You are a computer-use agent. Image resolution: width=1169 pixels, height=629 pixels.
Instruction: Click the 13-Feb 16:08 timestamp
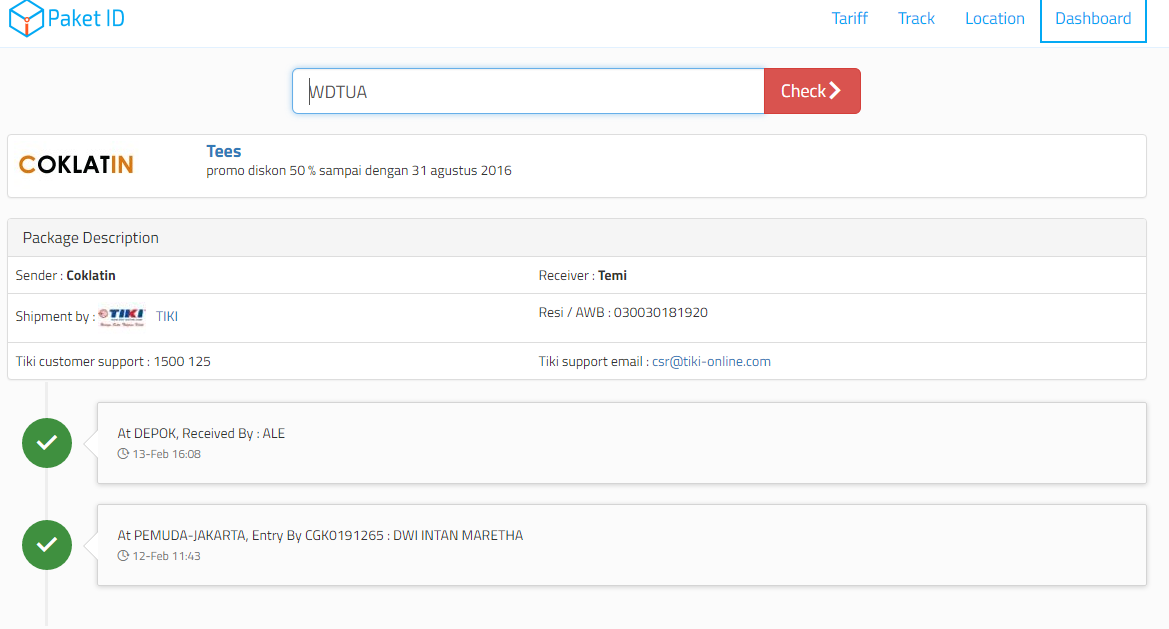point(166,454)
